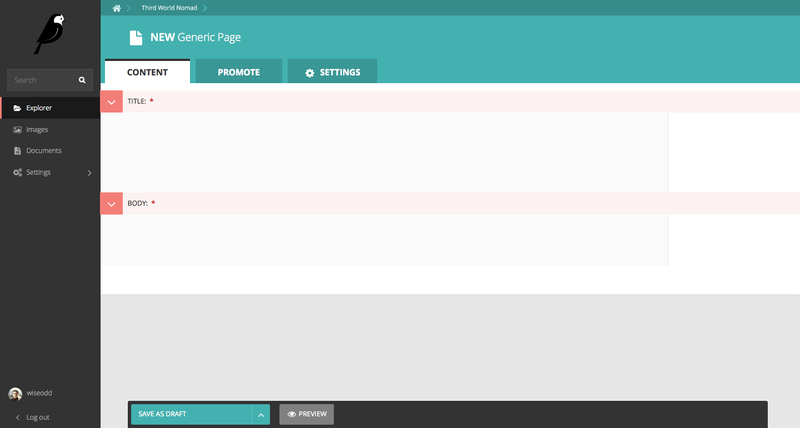This screenshot has height=428, width=800.
Task: Click the Explorer folder icon
Action: click(17, 108)
